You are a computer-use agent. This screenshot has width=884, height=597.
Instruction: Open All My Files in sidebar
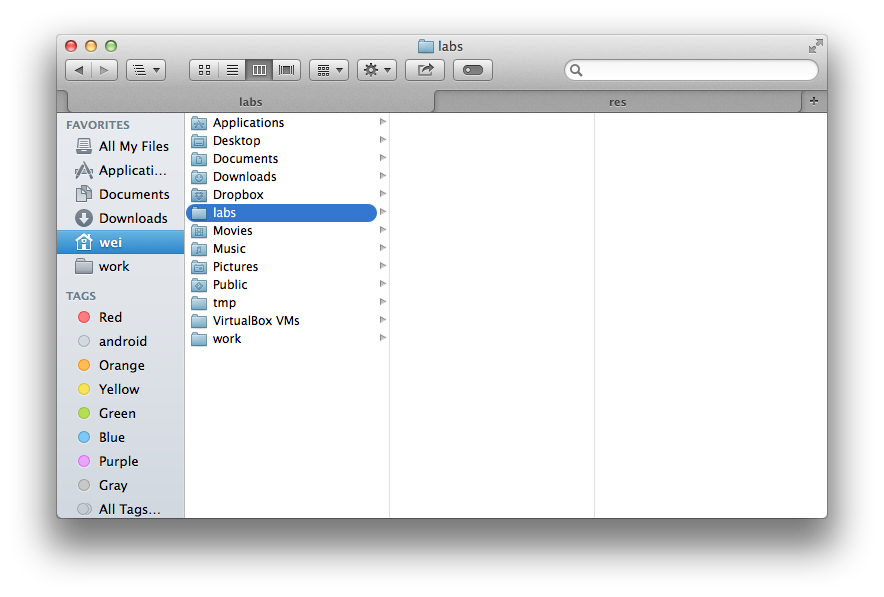tap(121, 146)
